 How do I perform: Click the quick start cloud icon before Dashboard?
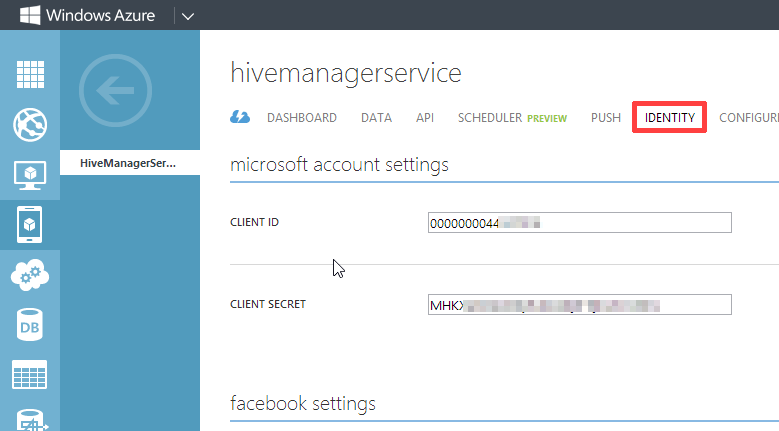tap(240, 118)
